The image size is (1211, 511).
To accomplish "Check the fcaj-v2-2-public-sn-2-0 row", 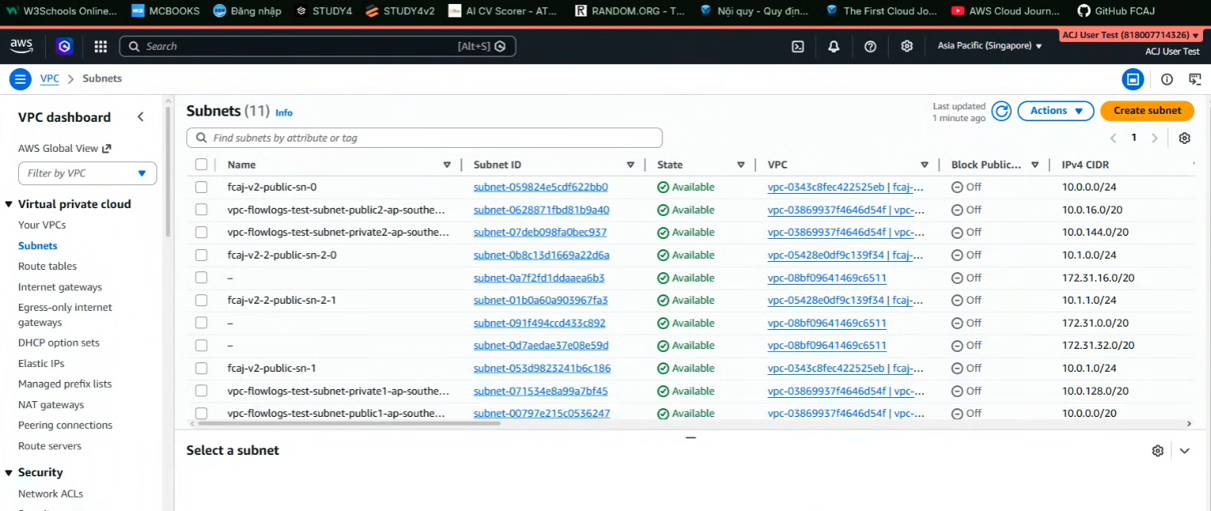I will (201, 255).
